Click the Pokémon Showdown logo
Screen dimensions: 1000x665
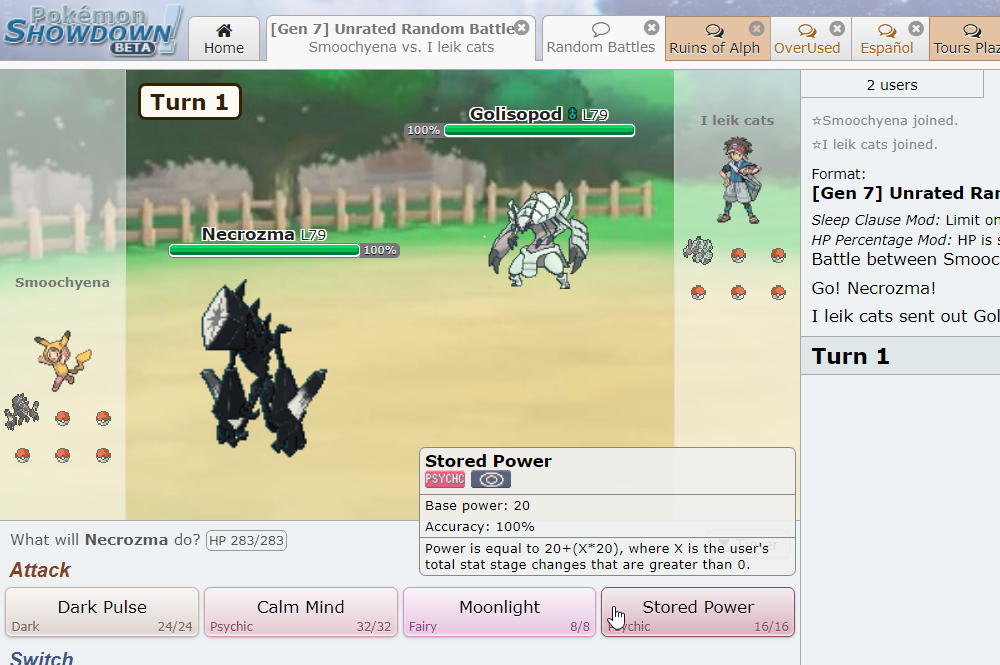pos(93,31)
